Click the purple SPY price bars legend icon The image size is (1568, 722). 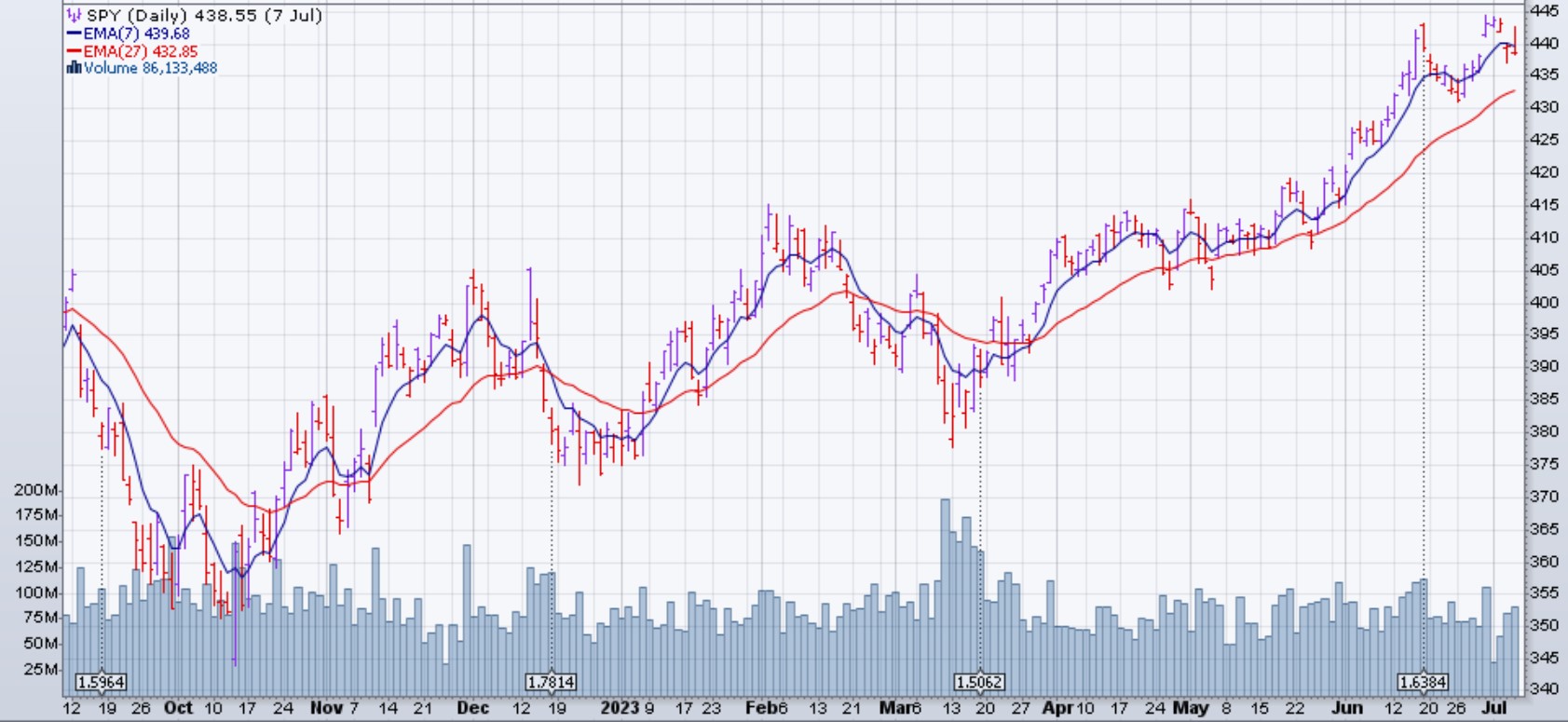point(74,16)
